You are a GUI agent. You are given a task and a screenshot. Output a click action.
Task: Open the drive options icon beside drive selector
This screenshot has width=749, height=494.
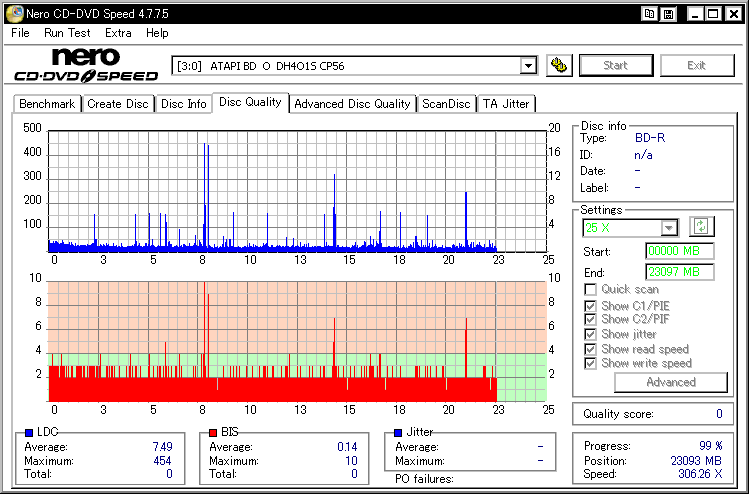pyautogui.click(x=559, y=65)
